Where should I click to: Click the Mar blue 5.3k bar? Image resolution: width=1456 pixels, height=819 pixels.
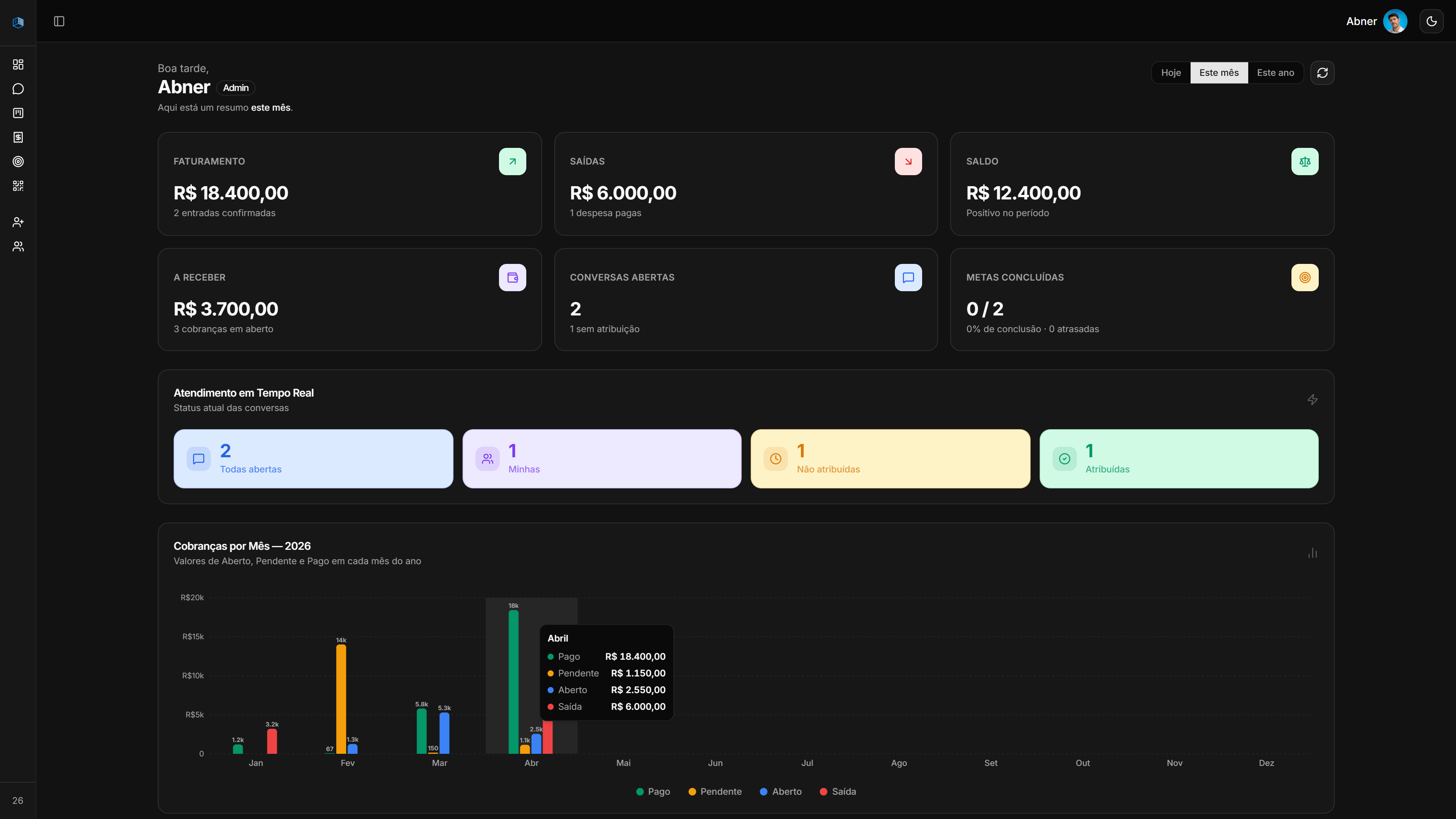pyautogui.click(x=444, y=733)
